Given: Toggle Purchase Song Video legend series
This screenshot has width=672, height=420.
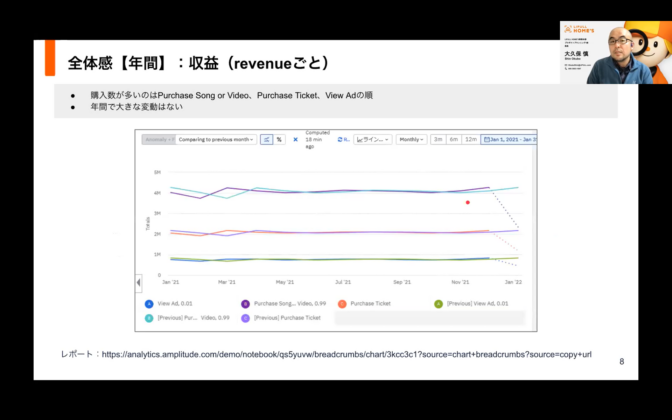Looking at the screenshot, I should [283, 303].
